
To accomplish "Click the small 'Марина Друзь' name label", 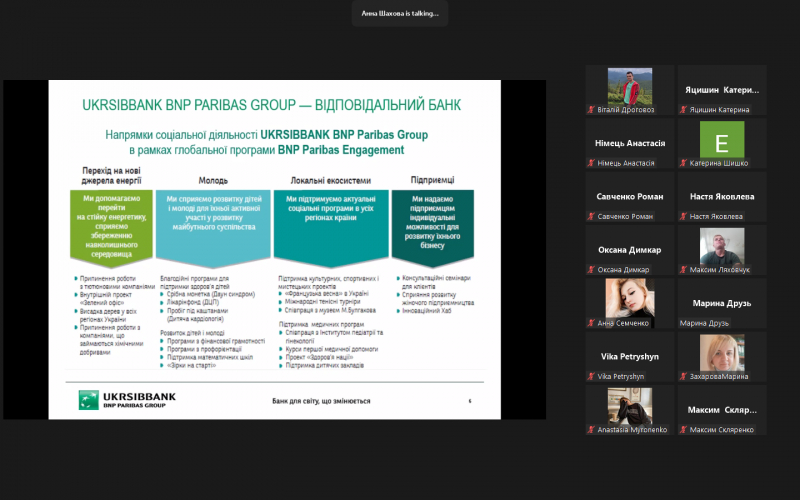I will 704,323.
